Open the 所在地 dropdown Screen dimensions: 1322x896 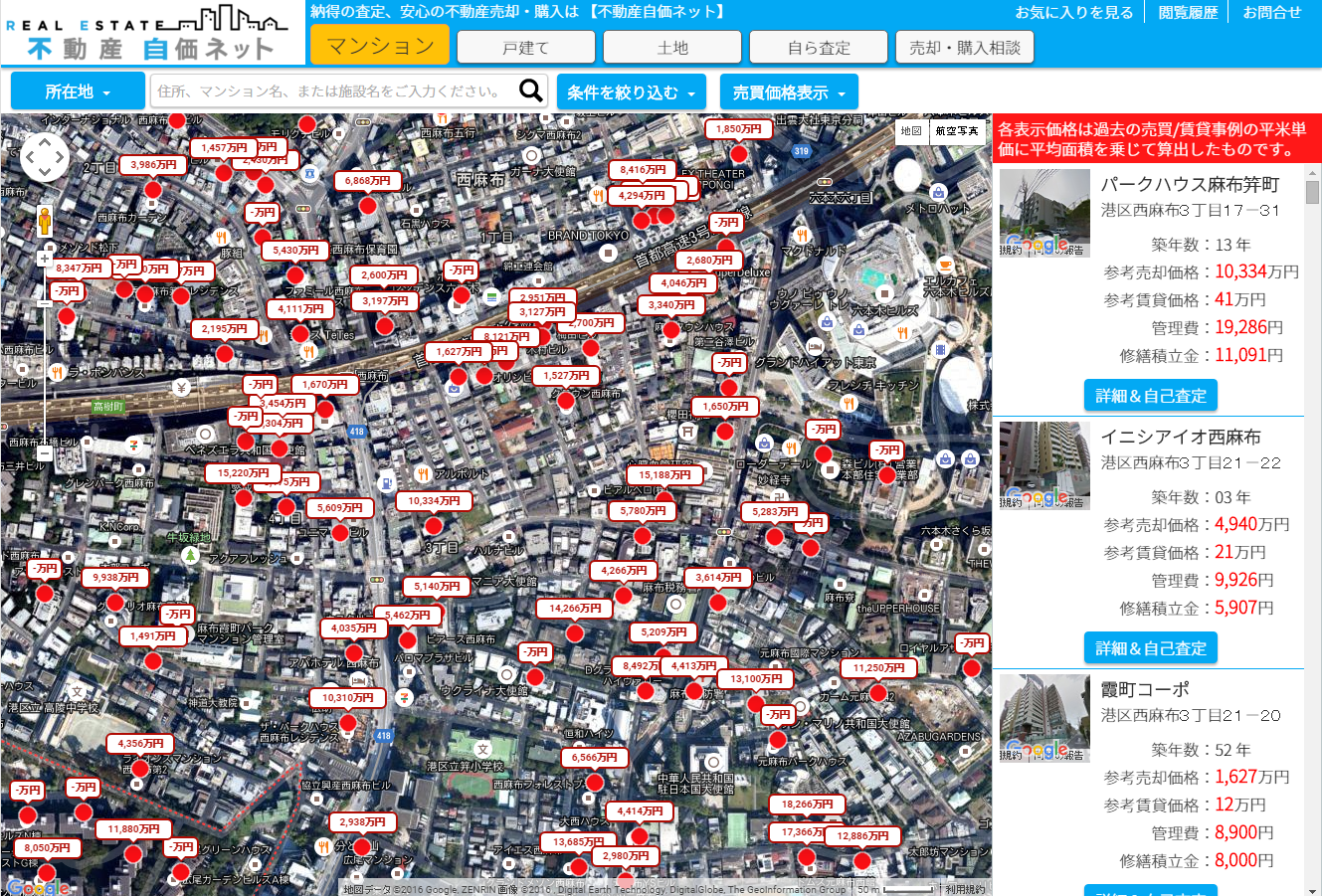click(78, 91)
